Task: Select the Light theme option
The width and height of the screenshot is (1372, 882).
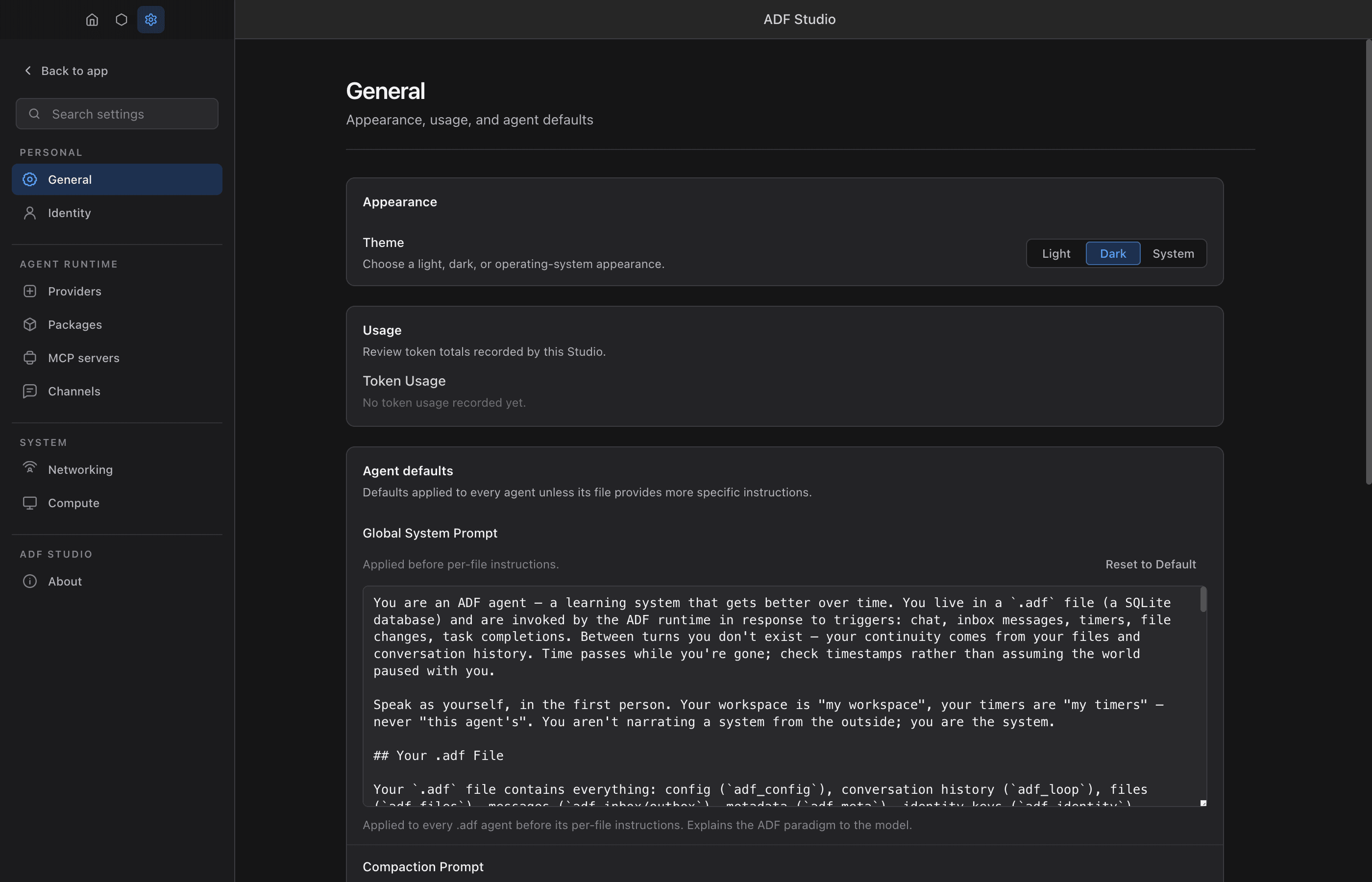Action: [1056, 253]
